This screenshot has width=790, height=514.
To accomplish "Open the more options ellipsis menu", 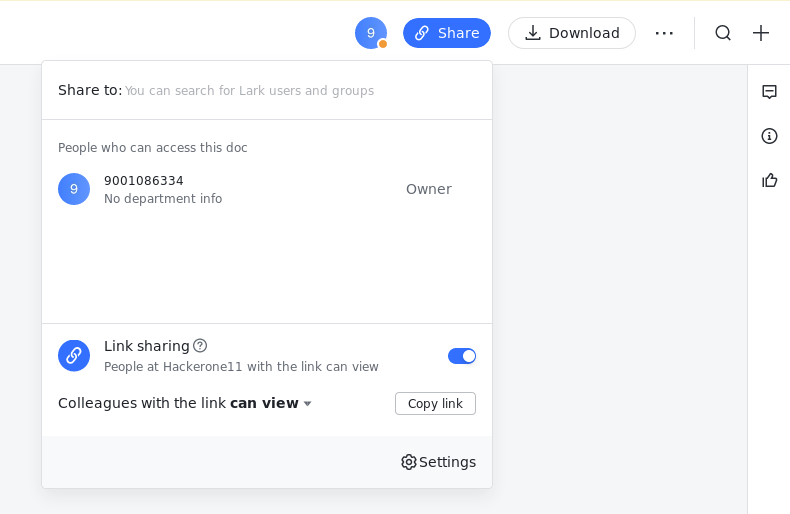I will click(x=664, y=33).
